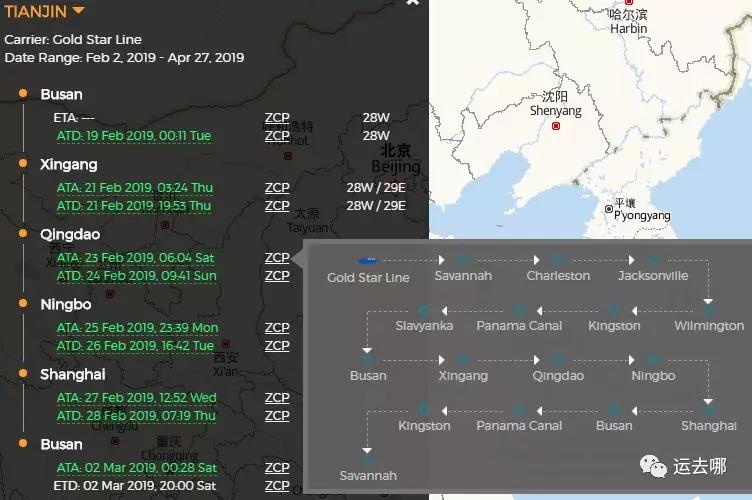The width and height of the screenshot is (752, 500).
Task: Click orange marker beside Xingang
Action: coord(23,163)
